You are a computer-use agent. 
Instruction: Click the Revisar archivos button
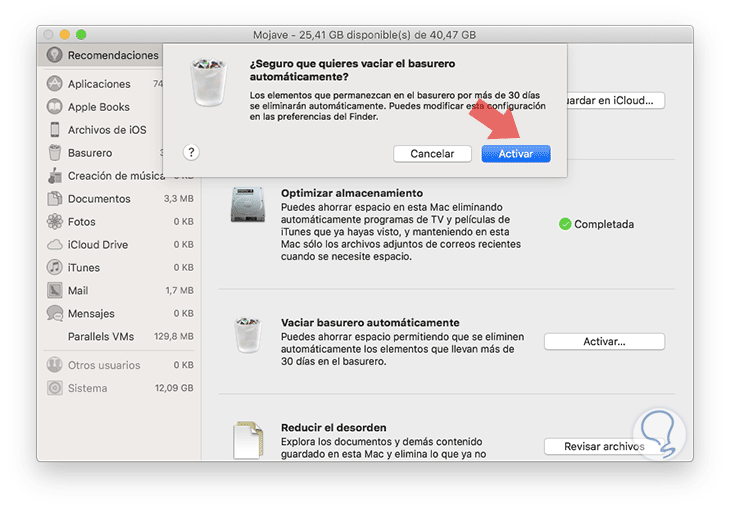[604, 446]
